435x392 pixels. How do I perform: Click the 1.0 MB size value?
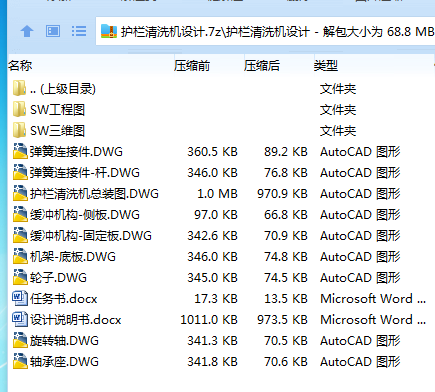[217, 194]
